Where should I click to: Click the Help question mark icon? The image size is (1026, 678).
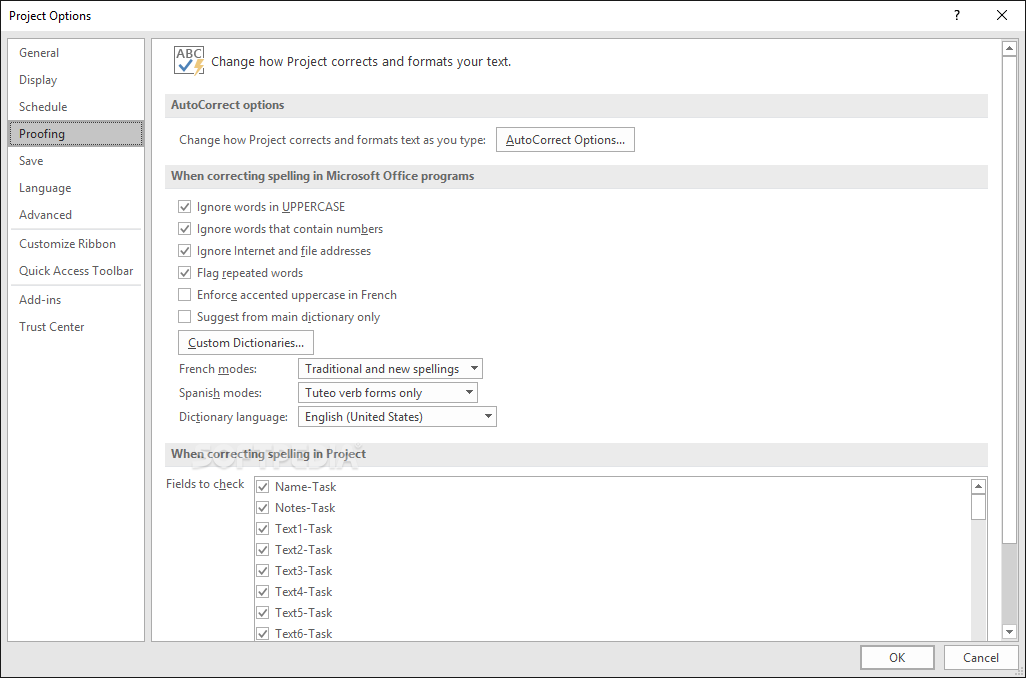(x=957, y=15)
